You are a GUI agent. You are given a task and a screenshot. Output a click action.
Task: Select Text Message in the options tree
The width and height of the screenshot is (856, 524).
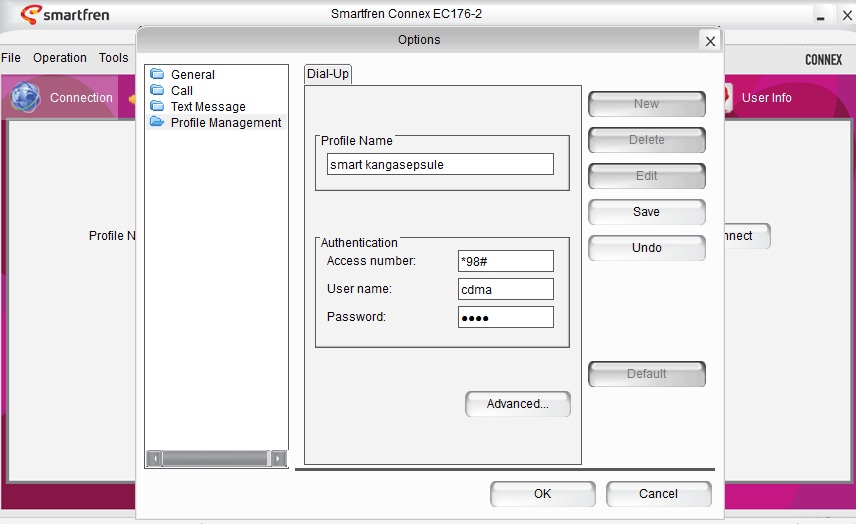click(208, 106)
